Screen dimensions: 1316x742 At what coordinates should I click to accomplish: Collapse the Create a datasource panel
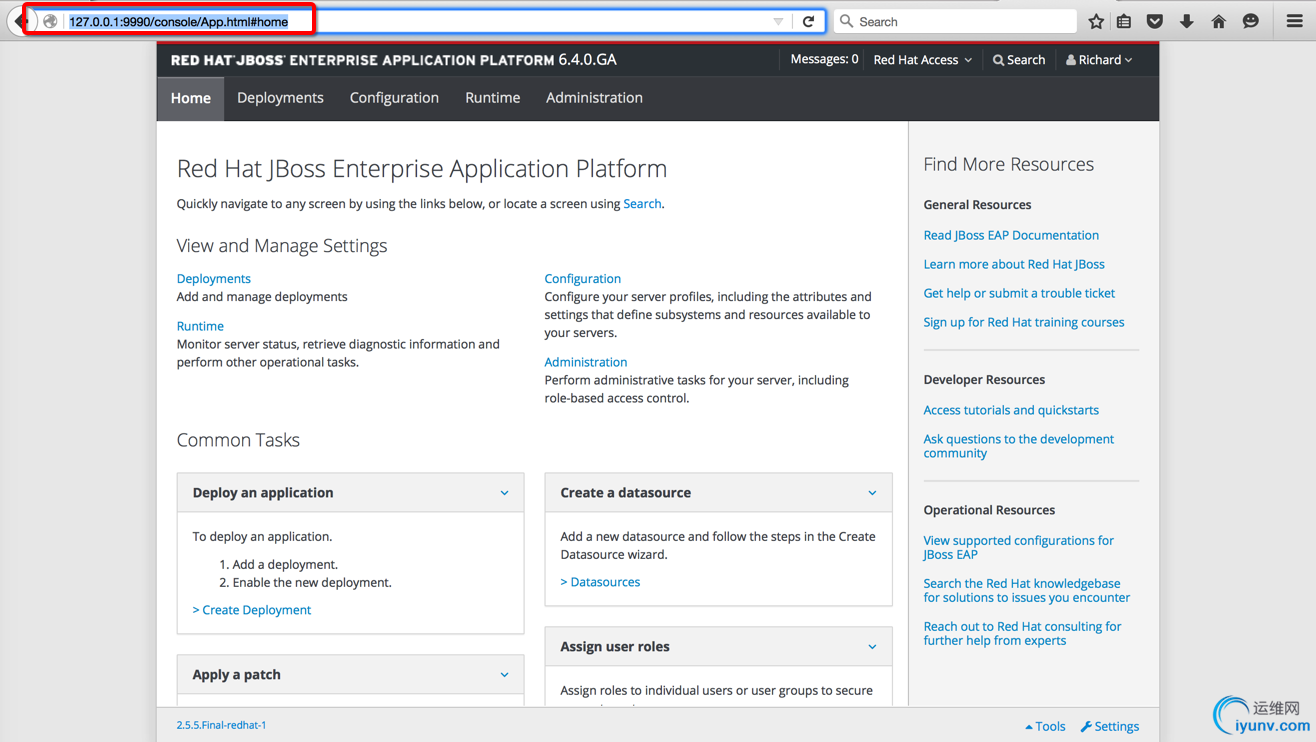point(872,493)
